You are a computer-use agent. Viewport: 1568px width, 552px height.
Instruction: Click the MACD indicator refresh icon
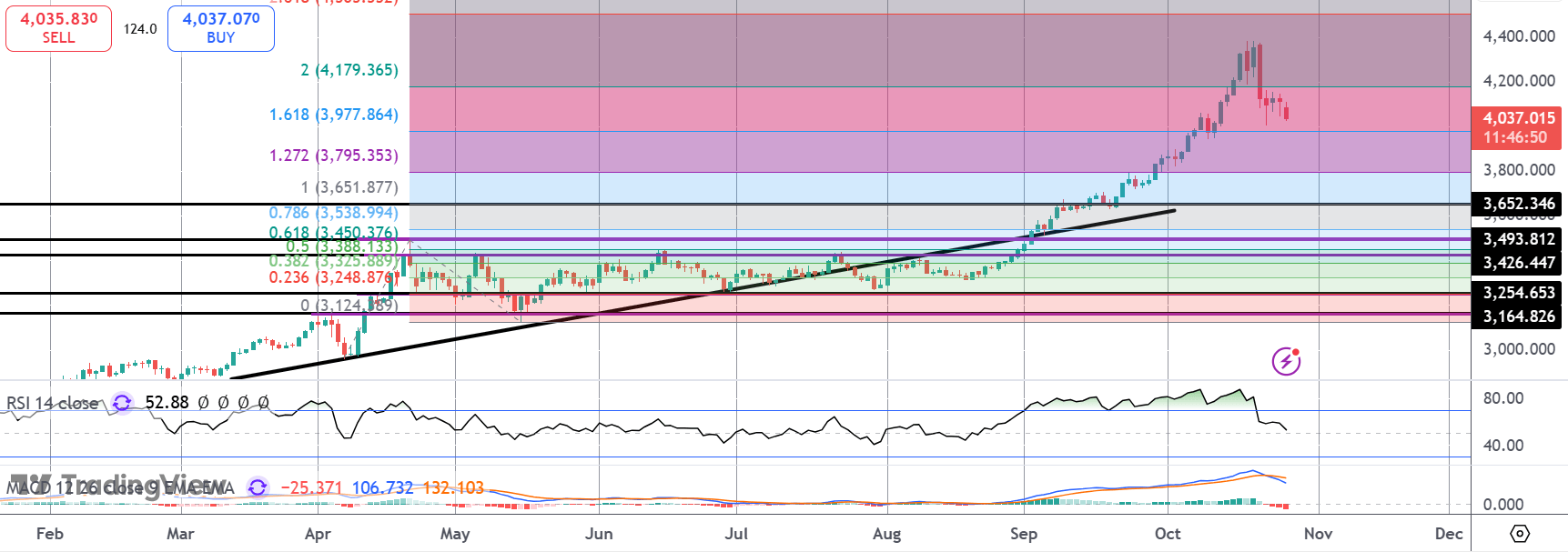[x=258, y=488]
